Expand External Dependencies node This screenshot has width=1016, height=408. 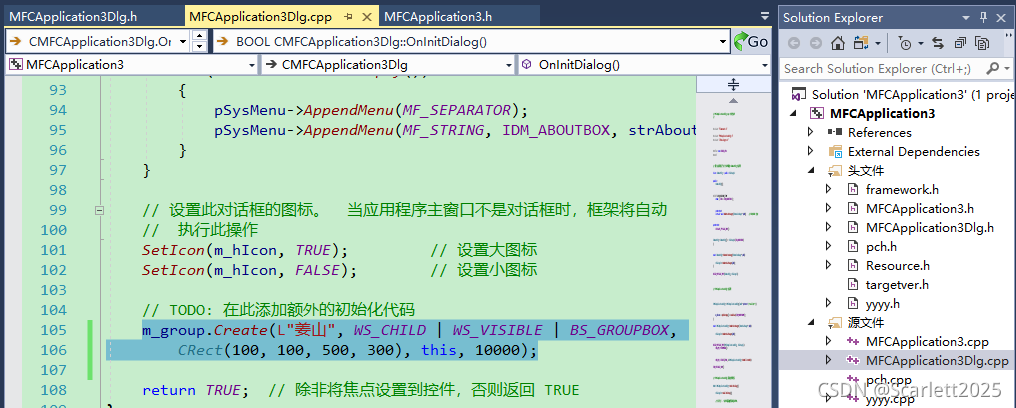coord(811,152)
